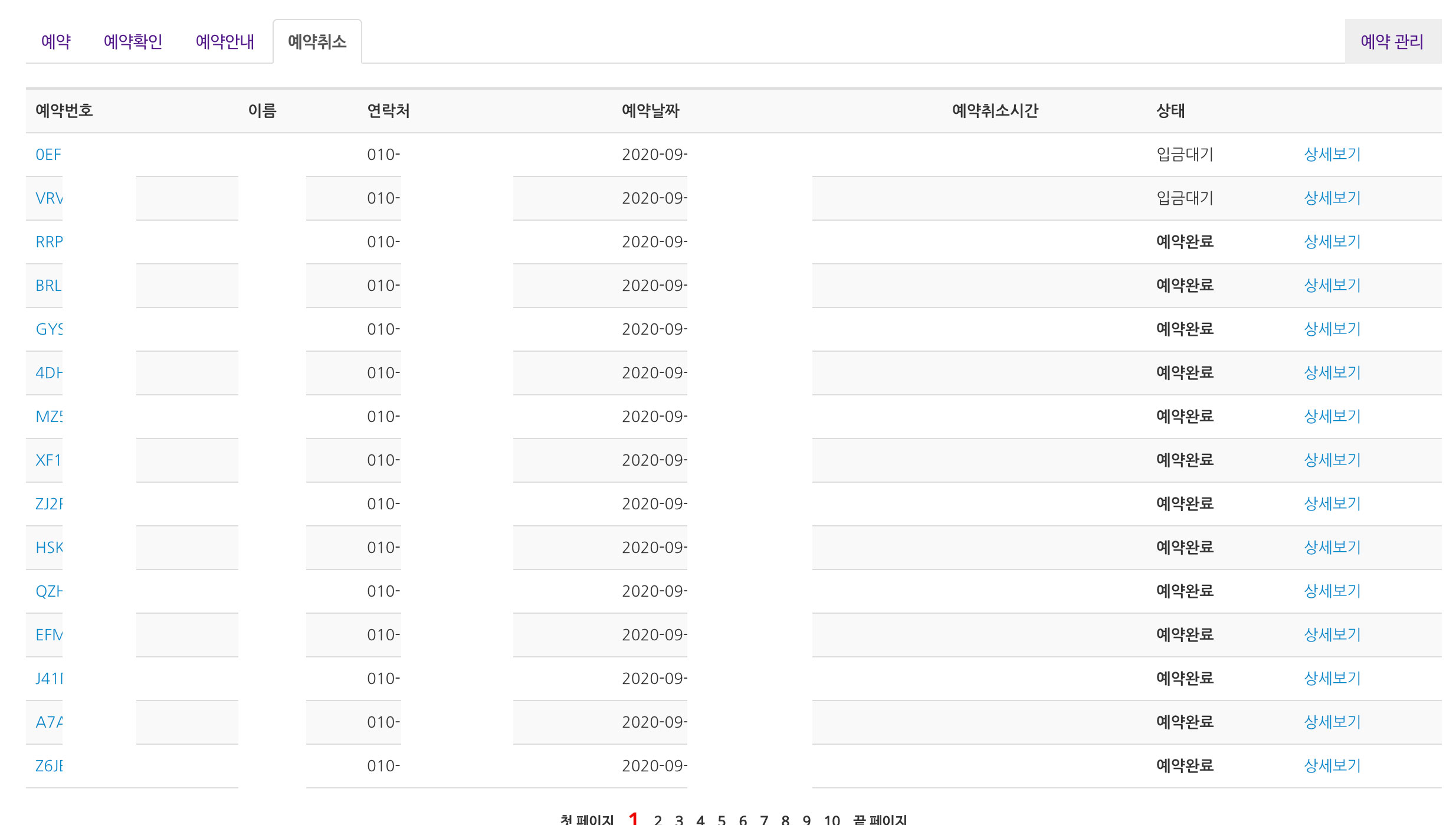Open the 예약 관리 button

pos(1392,41)
